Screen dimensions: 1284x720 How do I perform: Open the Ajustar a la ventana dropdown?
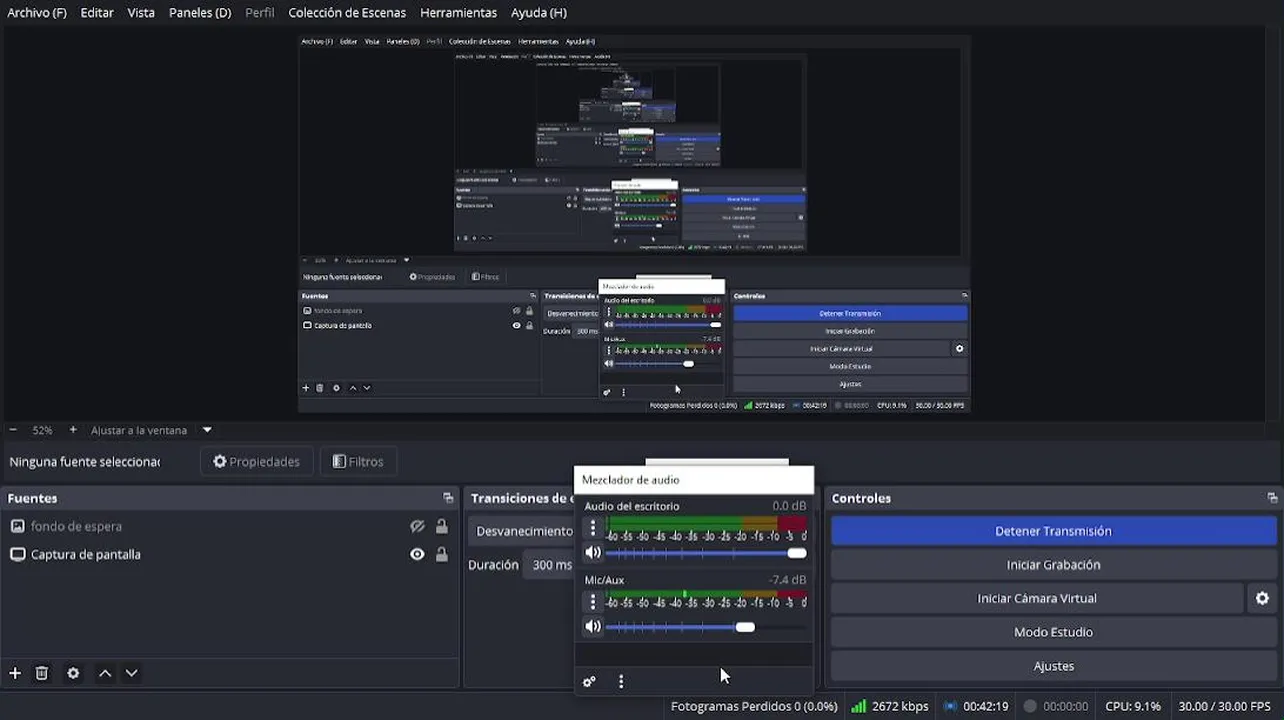(x=207, y=430)
